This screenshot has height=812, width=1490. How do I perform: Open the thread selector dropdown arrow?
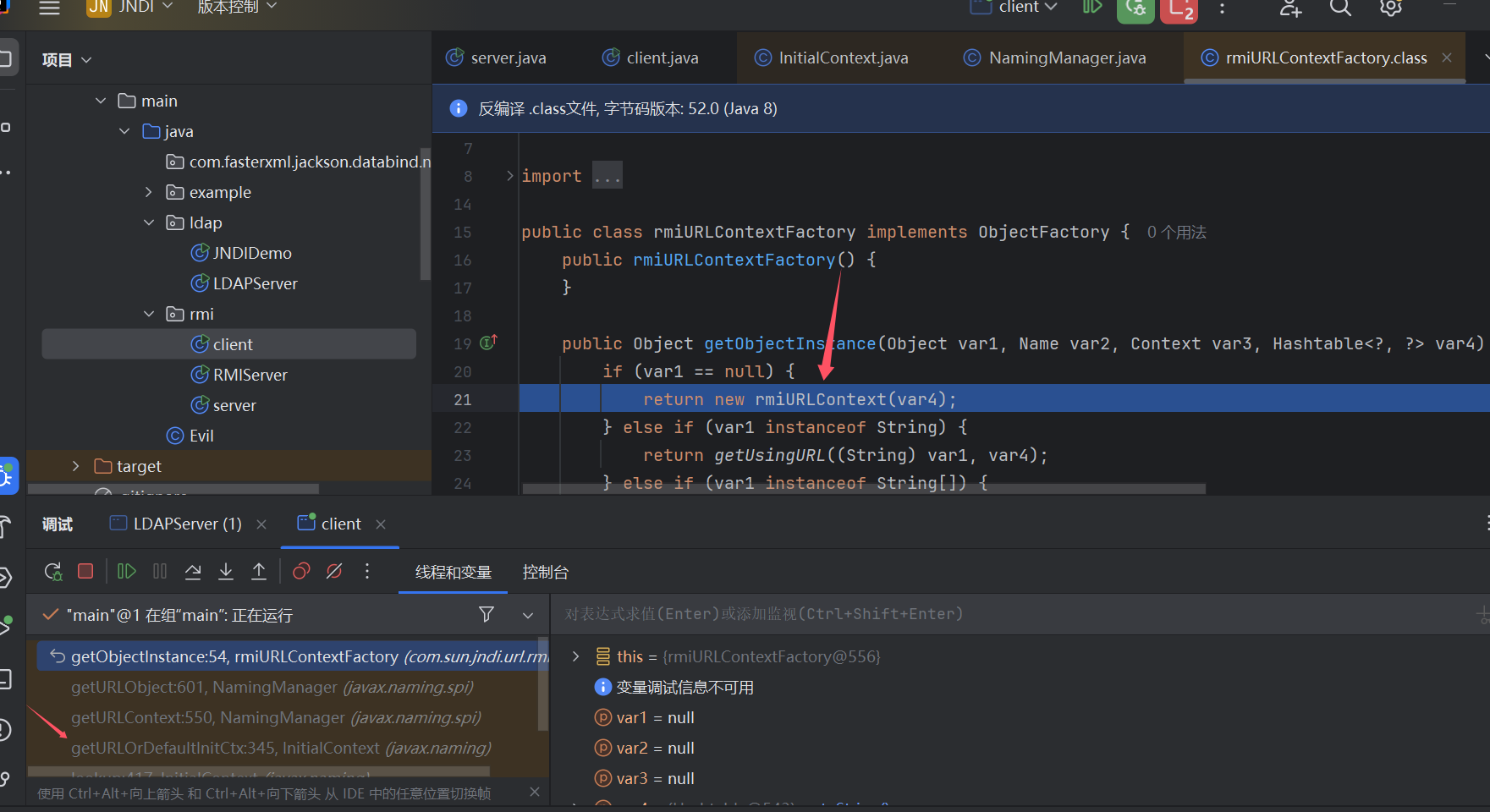click(x=528, y=615)
